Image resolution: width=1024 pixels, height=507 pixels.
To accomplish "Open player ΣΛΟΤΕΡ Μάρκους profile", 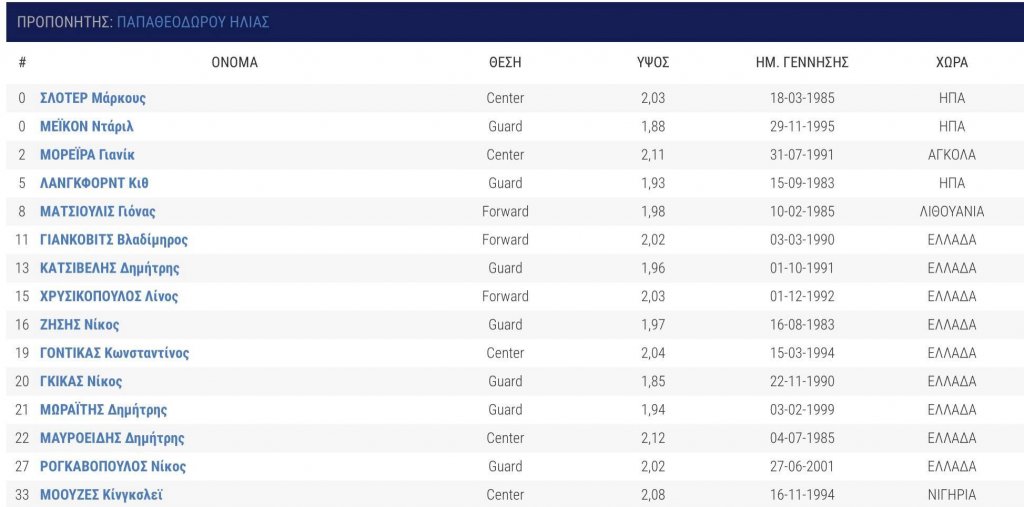I will (93, 99).
